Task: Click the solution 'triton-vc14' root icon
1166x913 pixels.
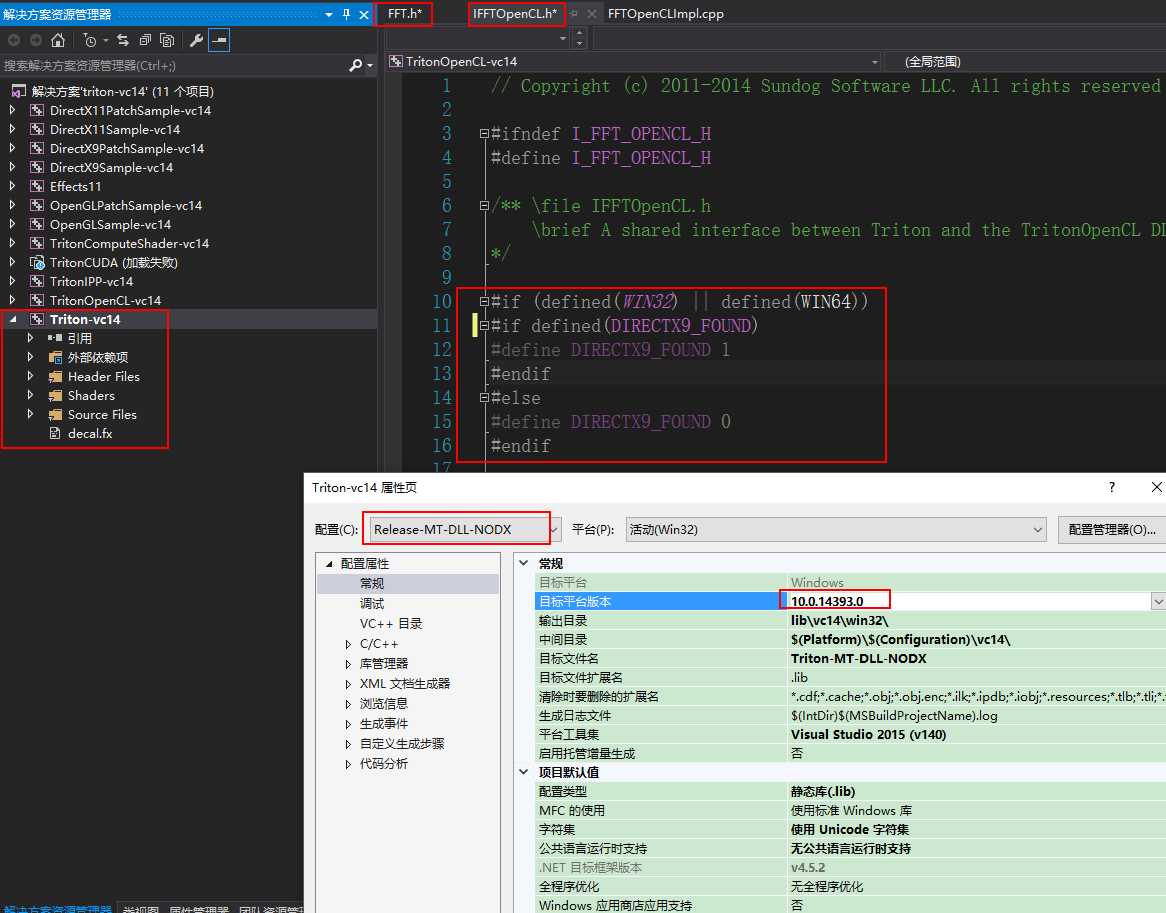Action: point(19,91)
